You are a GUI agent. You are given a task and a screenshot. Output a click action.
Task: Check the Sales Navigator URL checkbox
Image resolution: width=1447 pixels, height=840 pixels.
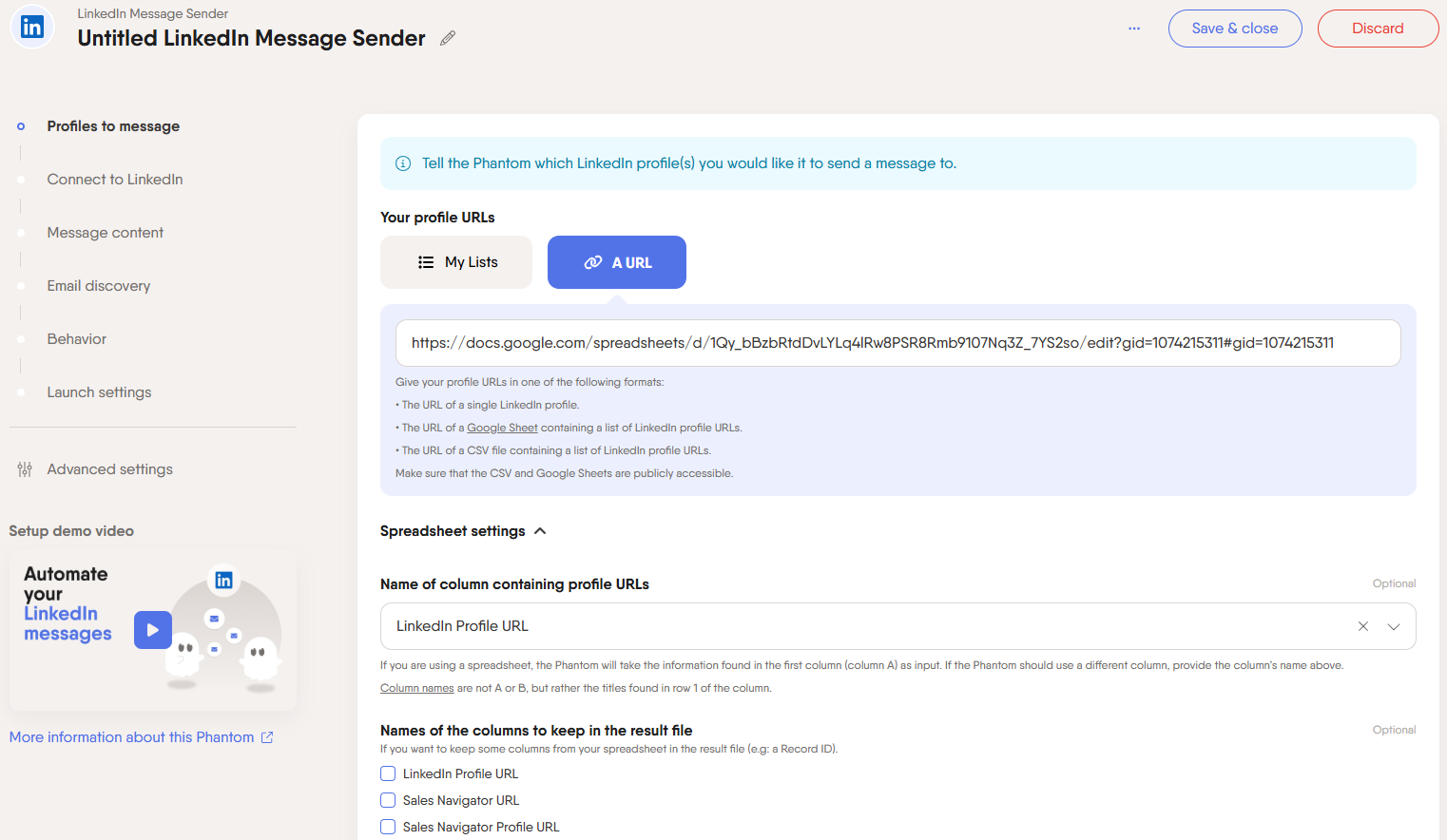[388, 800]
